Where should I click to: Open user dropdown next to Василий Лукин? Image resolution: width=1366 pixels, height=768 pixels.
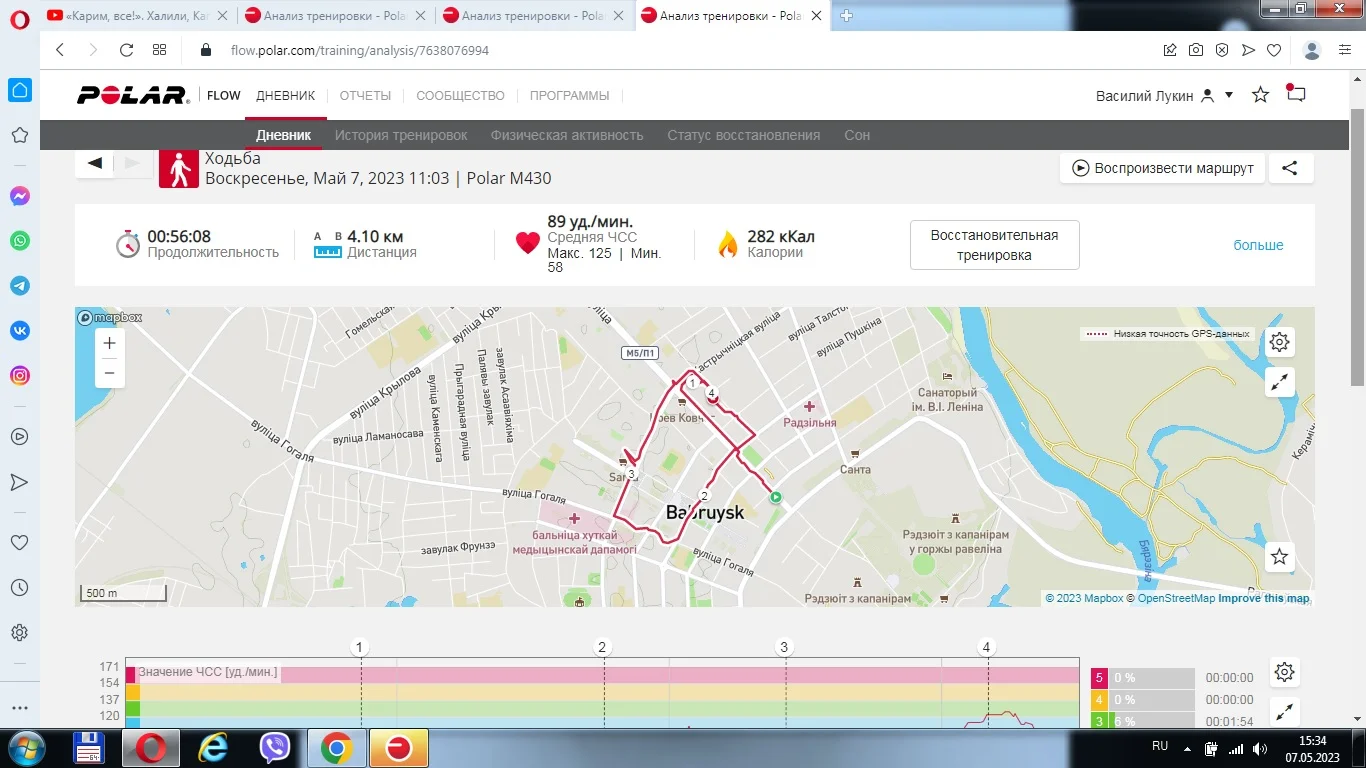point(1229,95)
